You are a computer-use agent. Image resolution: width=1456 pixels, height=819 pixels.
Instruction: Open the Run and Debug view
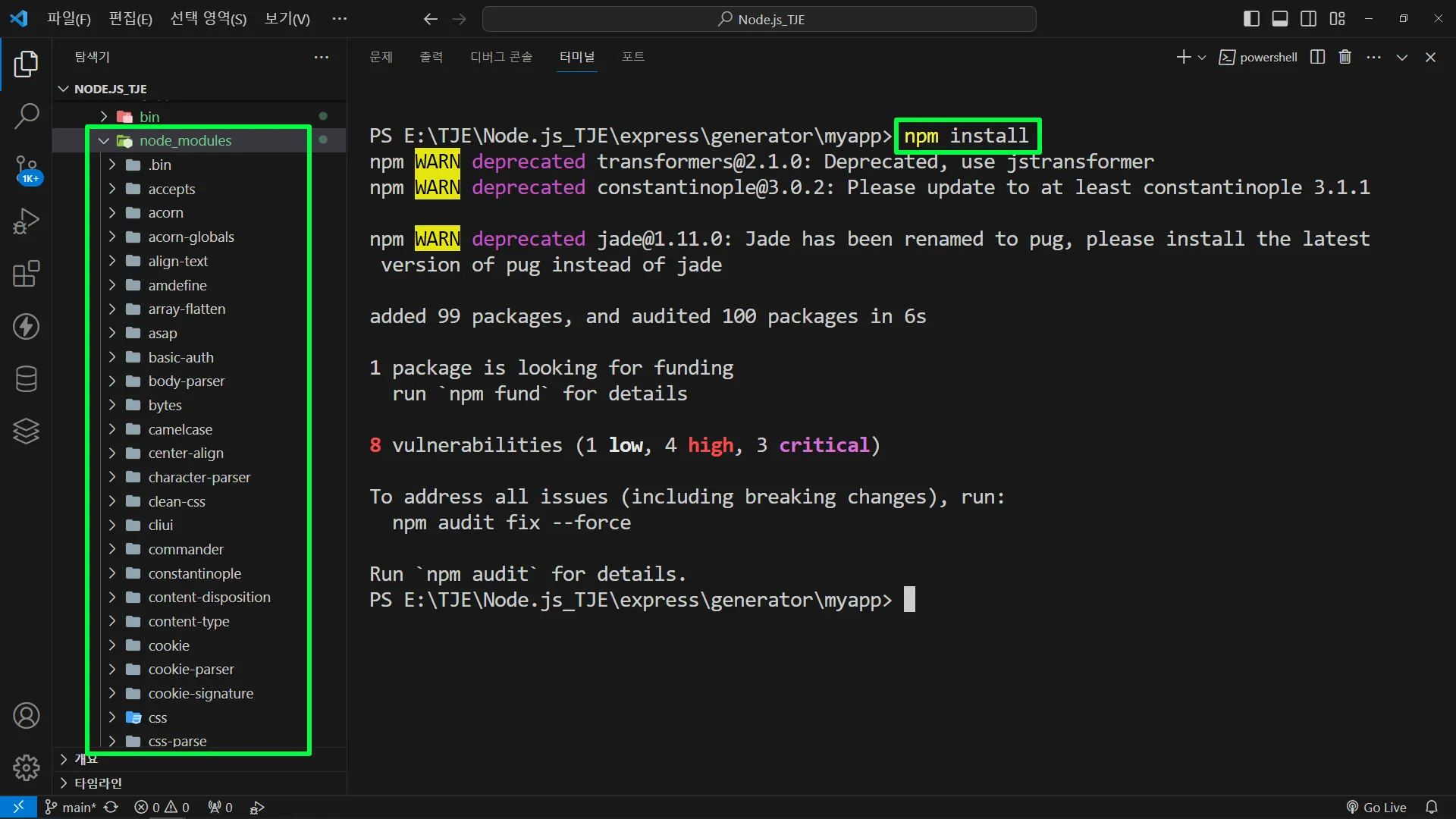click(27, 221)
